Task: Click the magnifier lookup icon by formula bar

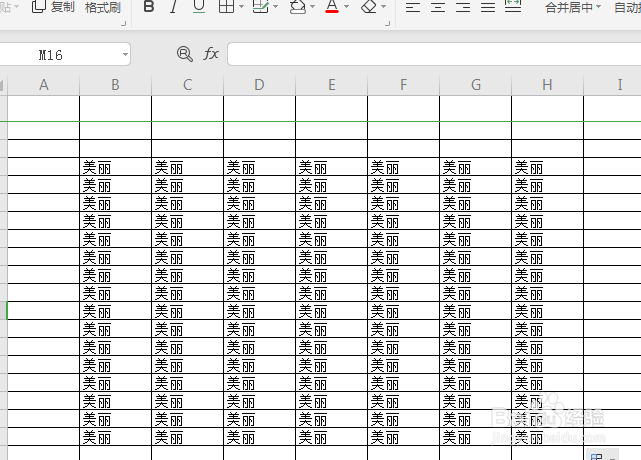Action: [x=185, y=54]
